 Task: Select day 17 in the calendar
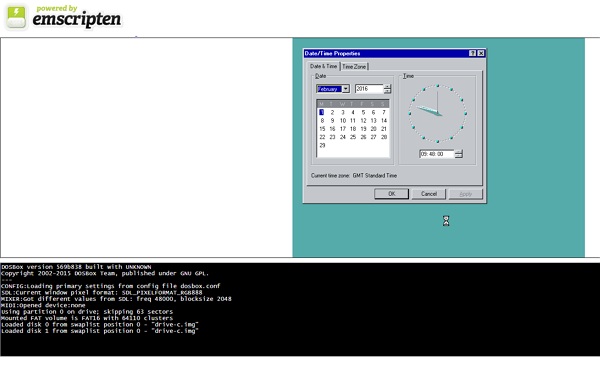[343, 129]
